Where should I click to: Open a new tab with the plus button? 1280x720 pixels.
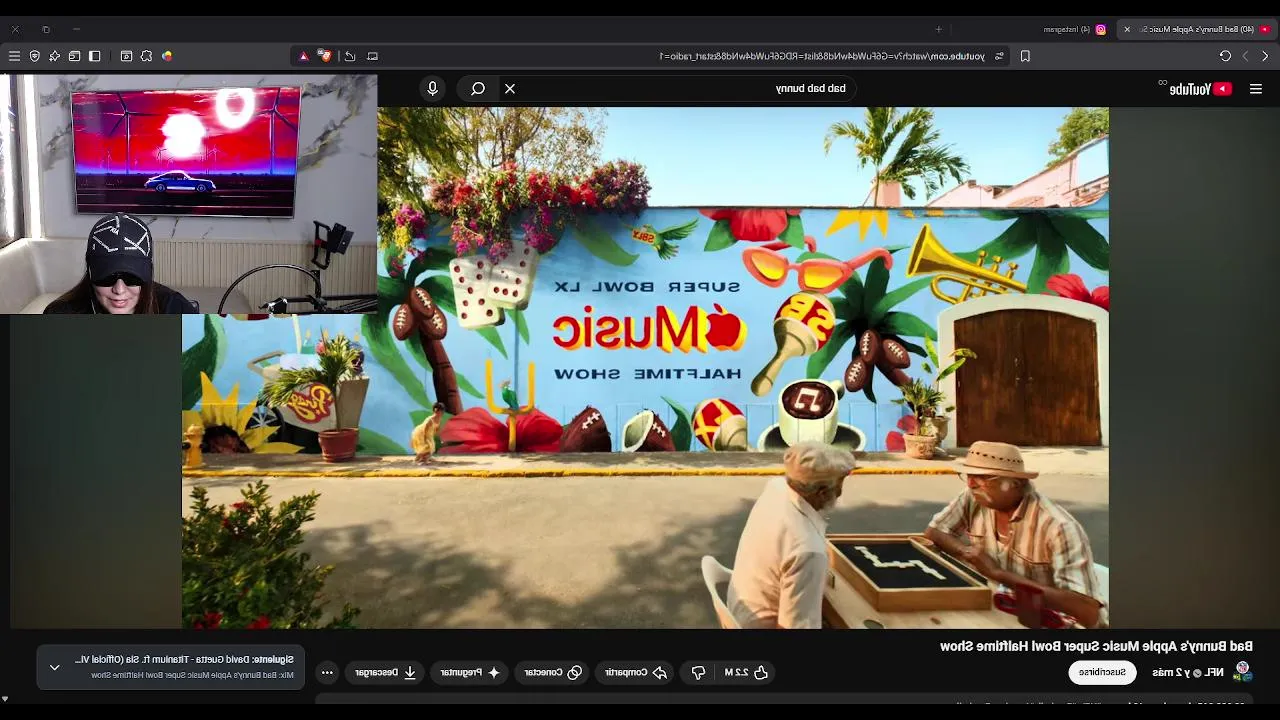click(x=938, y=29)
